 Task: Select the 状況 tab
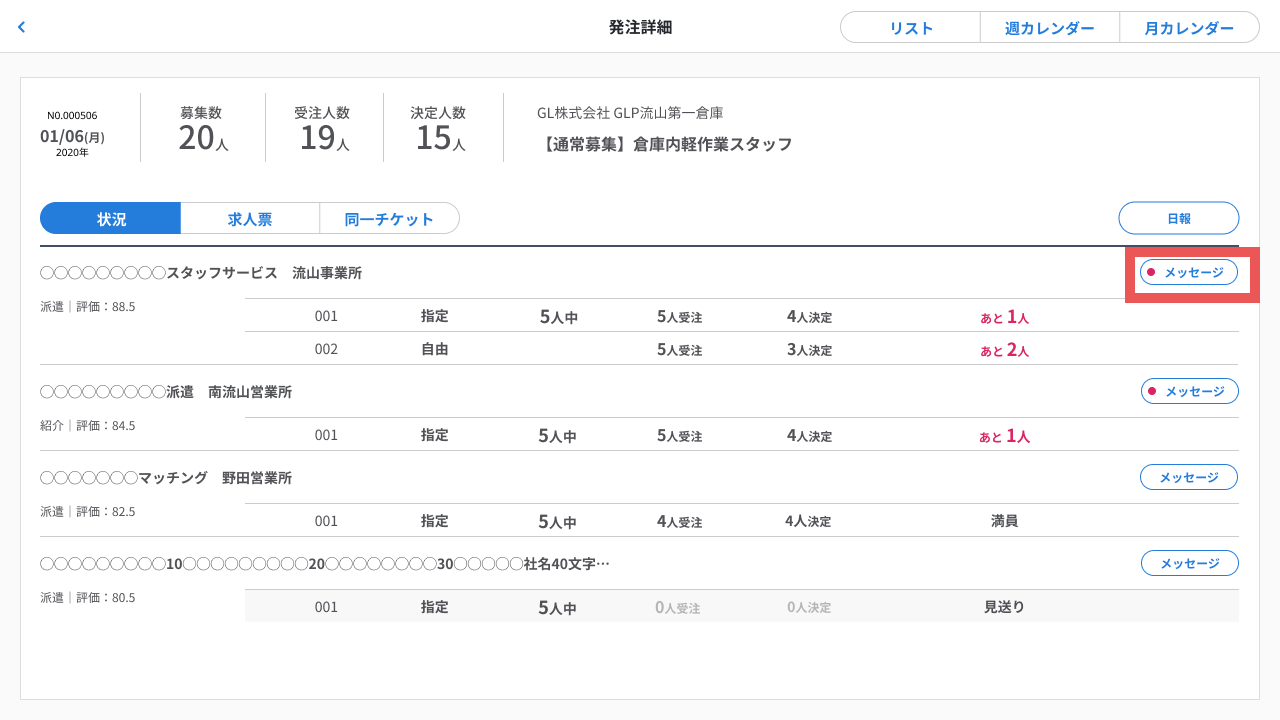[x=111, y=219]
